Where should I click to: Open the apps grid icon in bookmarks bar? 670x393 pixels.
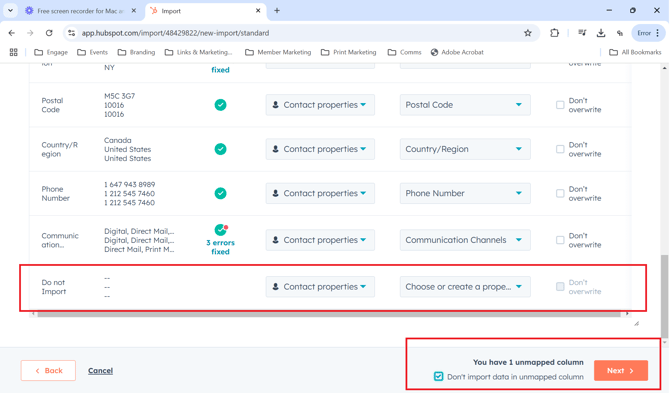coord(14,52)
